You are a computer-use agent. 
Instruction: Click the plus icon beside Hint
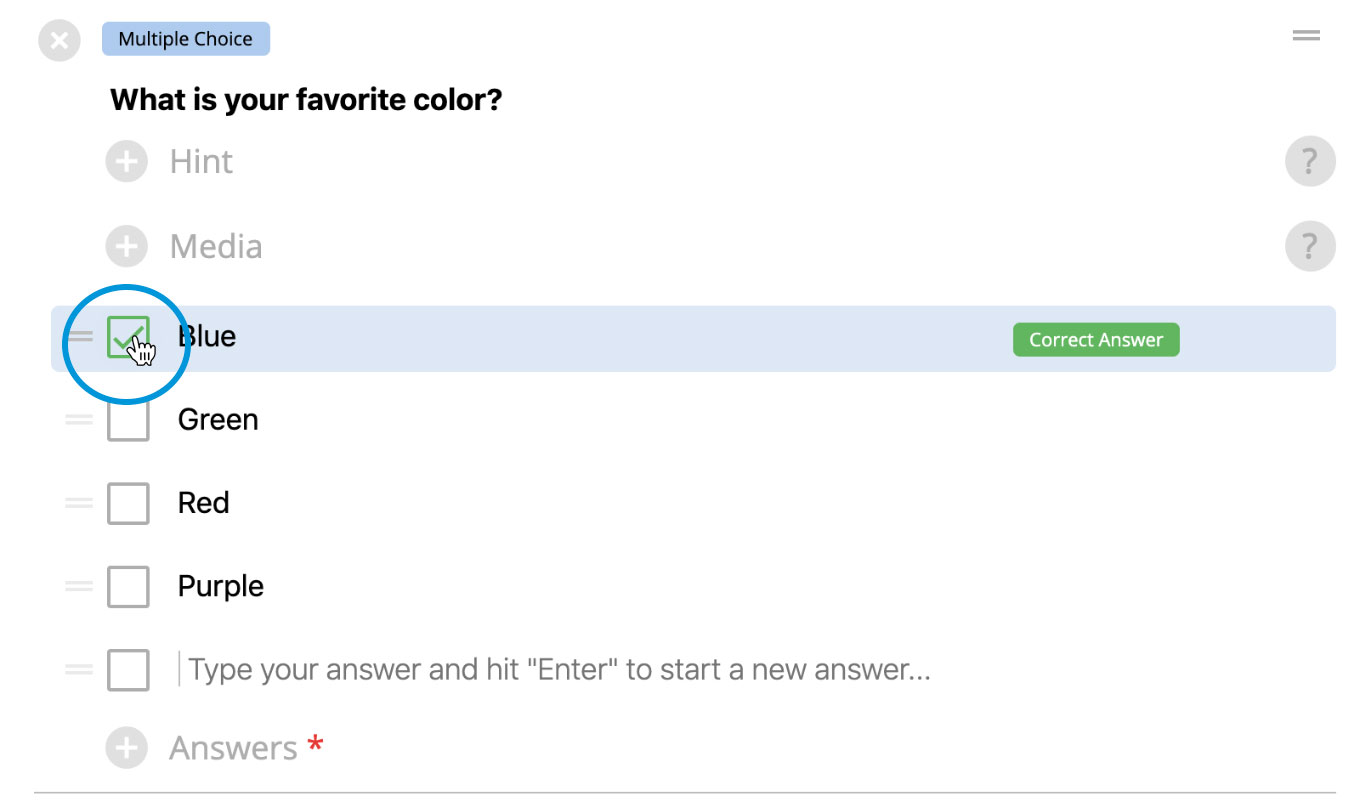127,162
